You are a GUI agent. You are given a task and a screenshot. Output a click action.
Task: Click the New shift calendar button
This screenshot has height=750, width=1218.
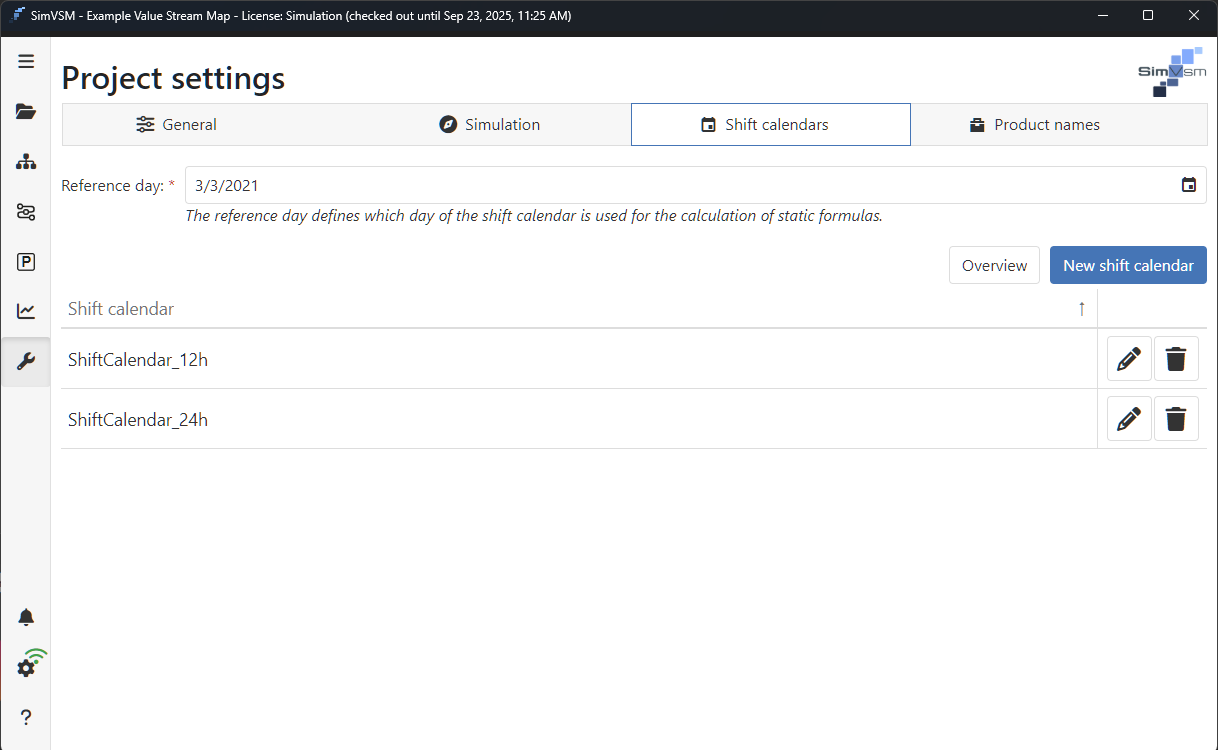pos(1128,265)
